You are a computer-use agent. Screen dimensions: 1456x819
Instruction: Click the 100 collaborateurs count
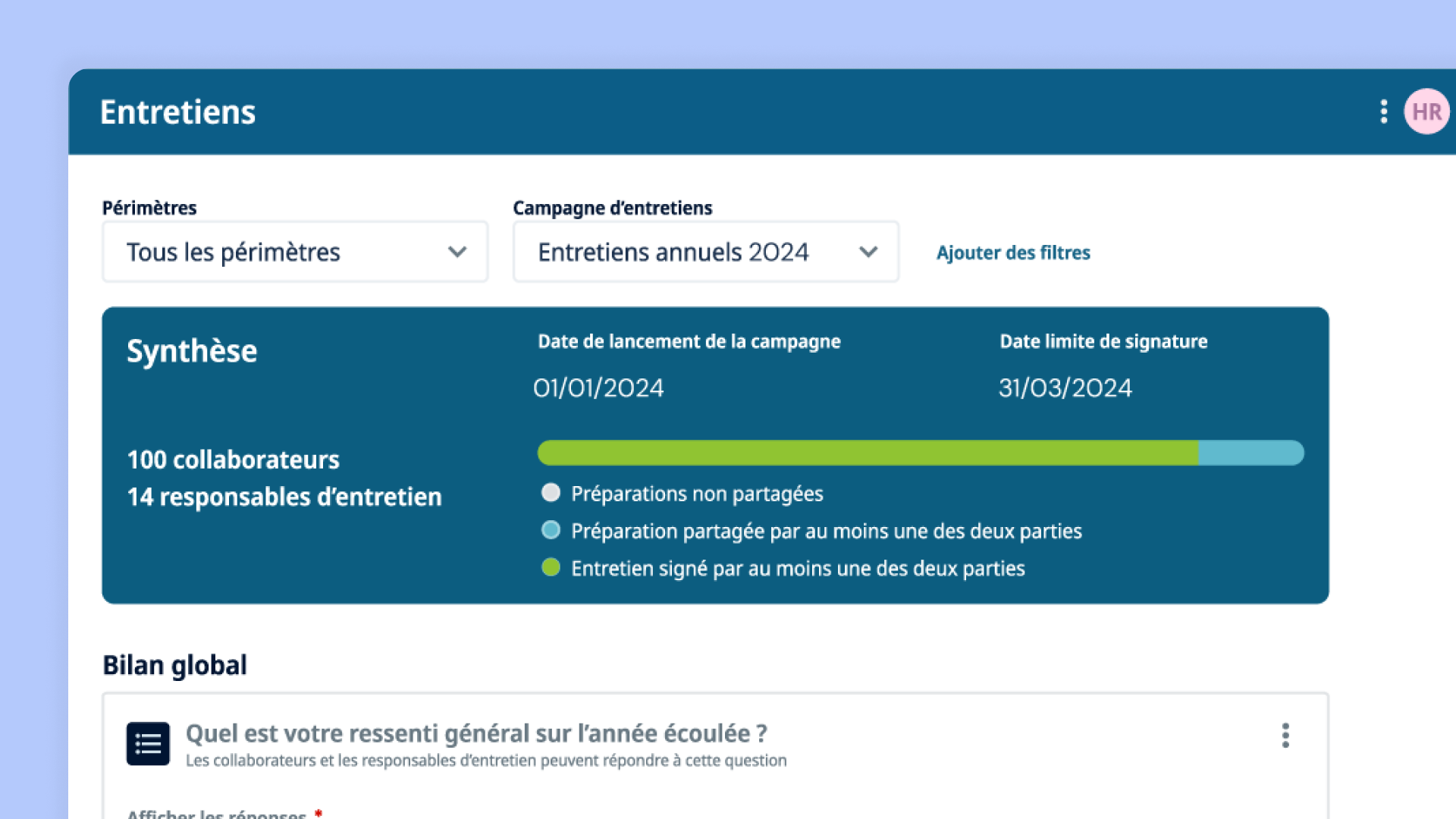pyautogui.click(x=233, y=460)
